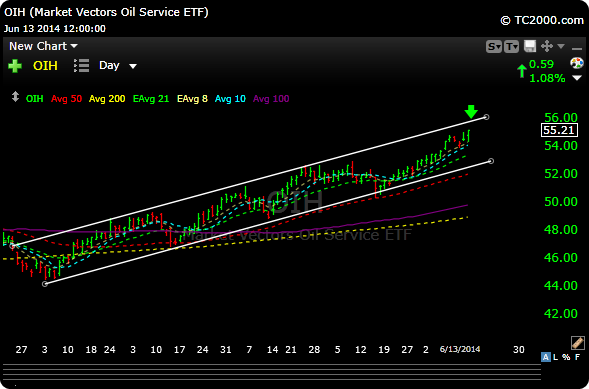Select arithmetic scale A toggle
The image size is (589, 389).
click(546, 357)
